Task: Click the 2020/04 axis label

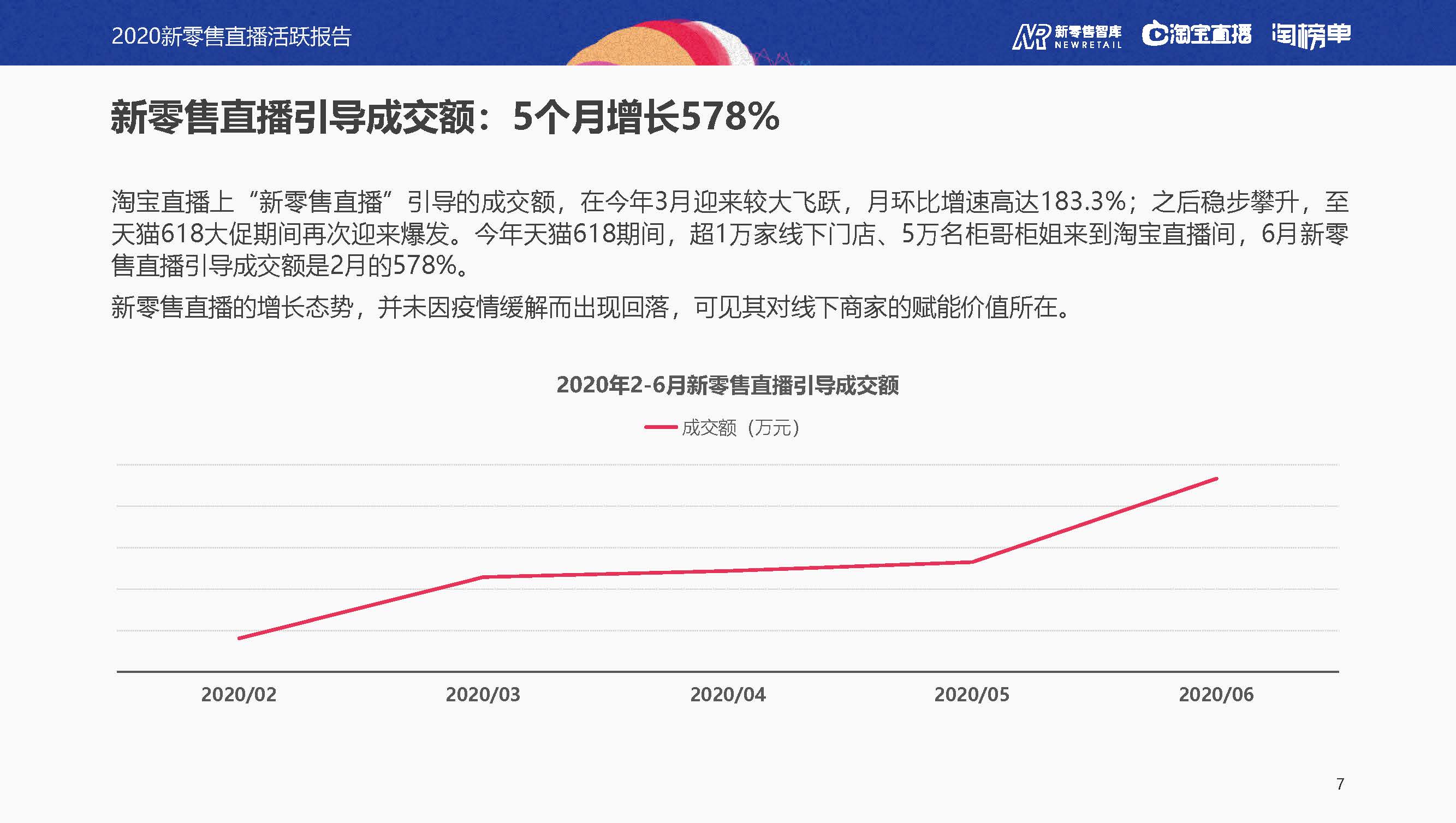Action: click(x=728, y=694)
